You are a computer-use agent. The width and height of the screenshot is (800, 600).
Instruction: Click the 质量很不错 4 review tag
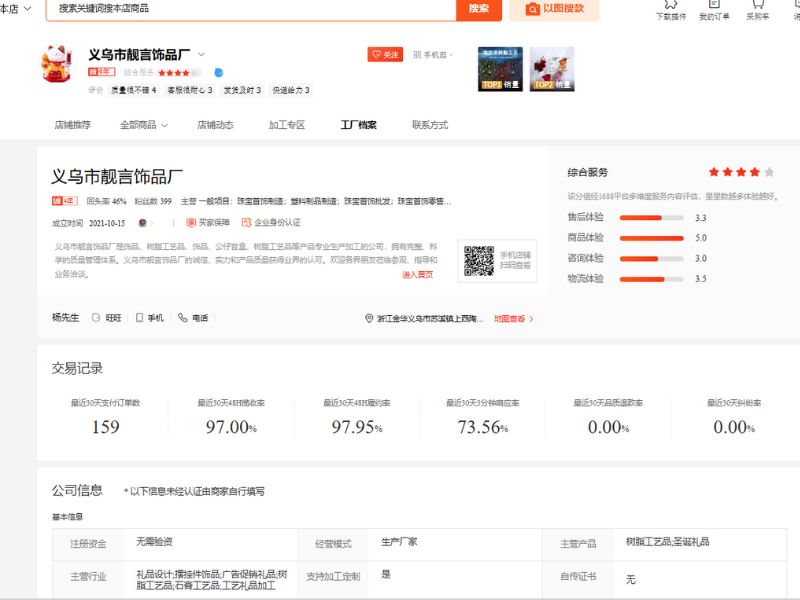point(134,90)
